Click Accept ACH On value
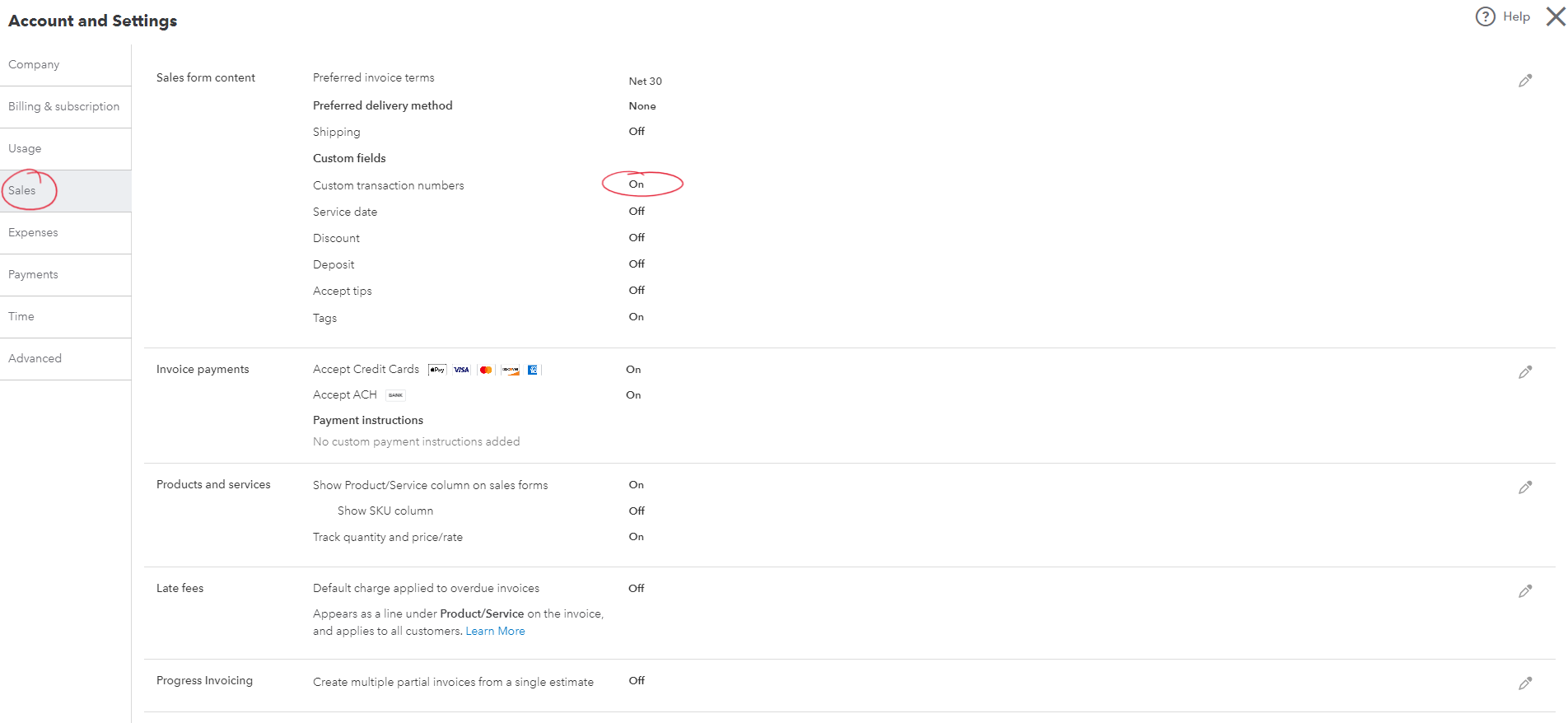Image resolution: width=1568 pixels, height=723 pixels. coord(633,395)
